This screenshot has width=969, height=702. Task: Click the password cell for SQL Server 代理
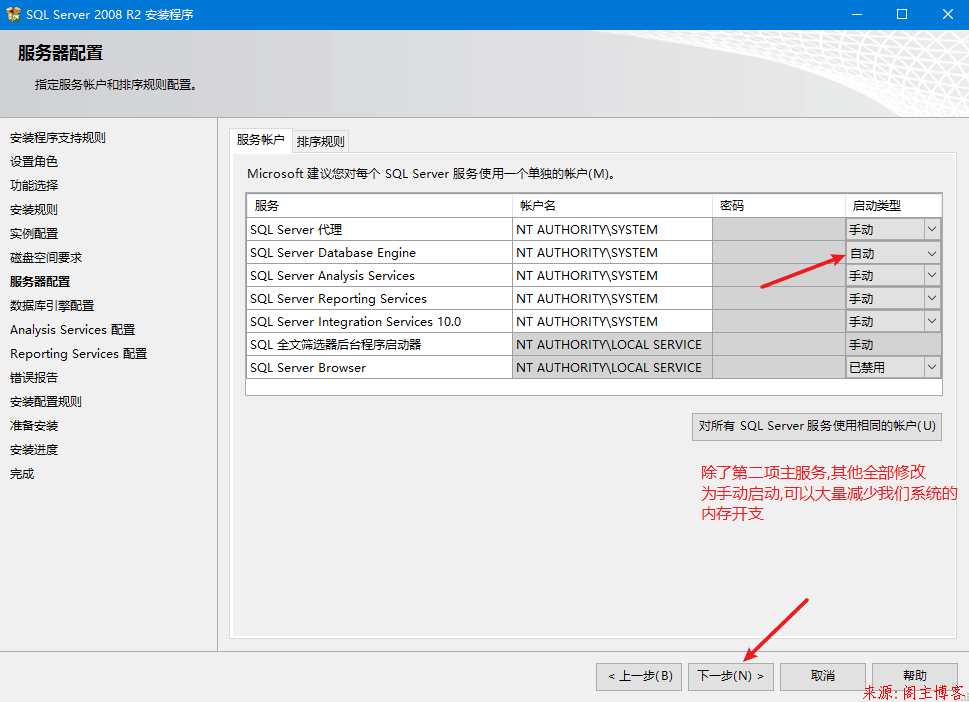[779, 229]
